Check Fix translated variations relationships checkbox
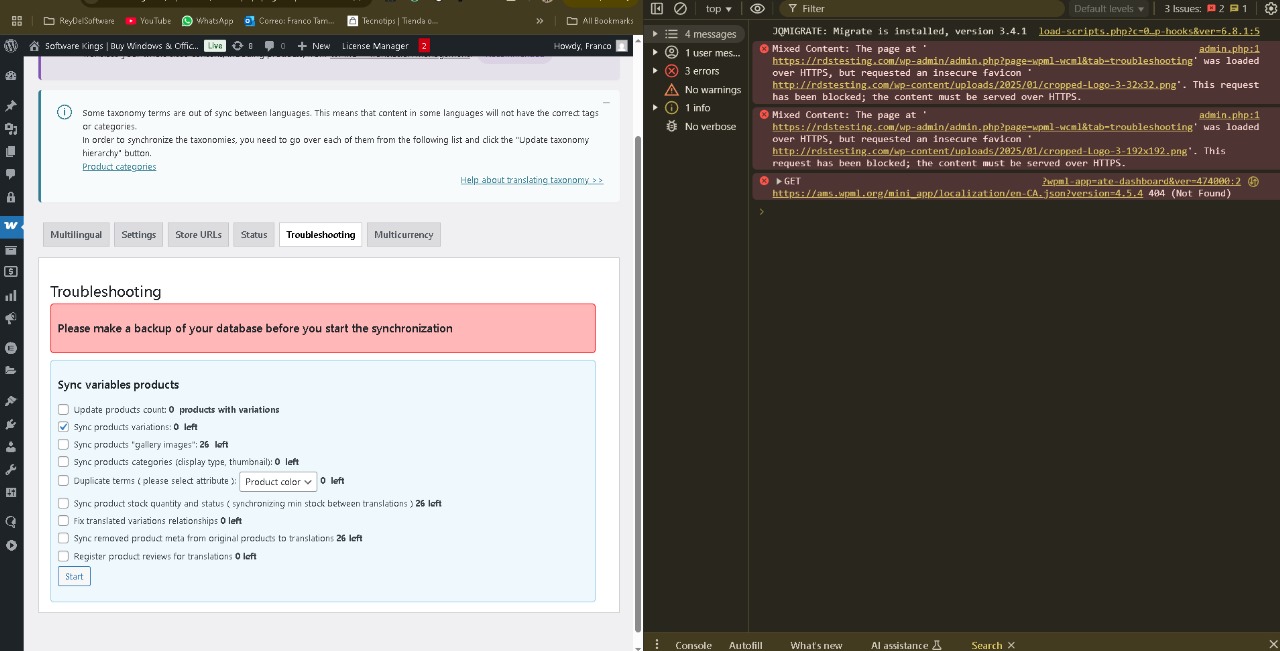This screenshot has width=1280, height=651. [x=63, y=521]
